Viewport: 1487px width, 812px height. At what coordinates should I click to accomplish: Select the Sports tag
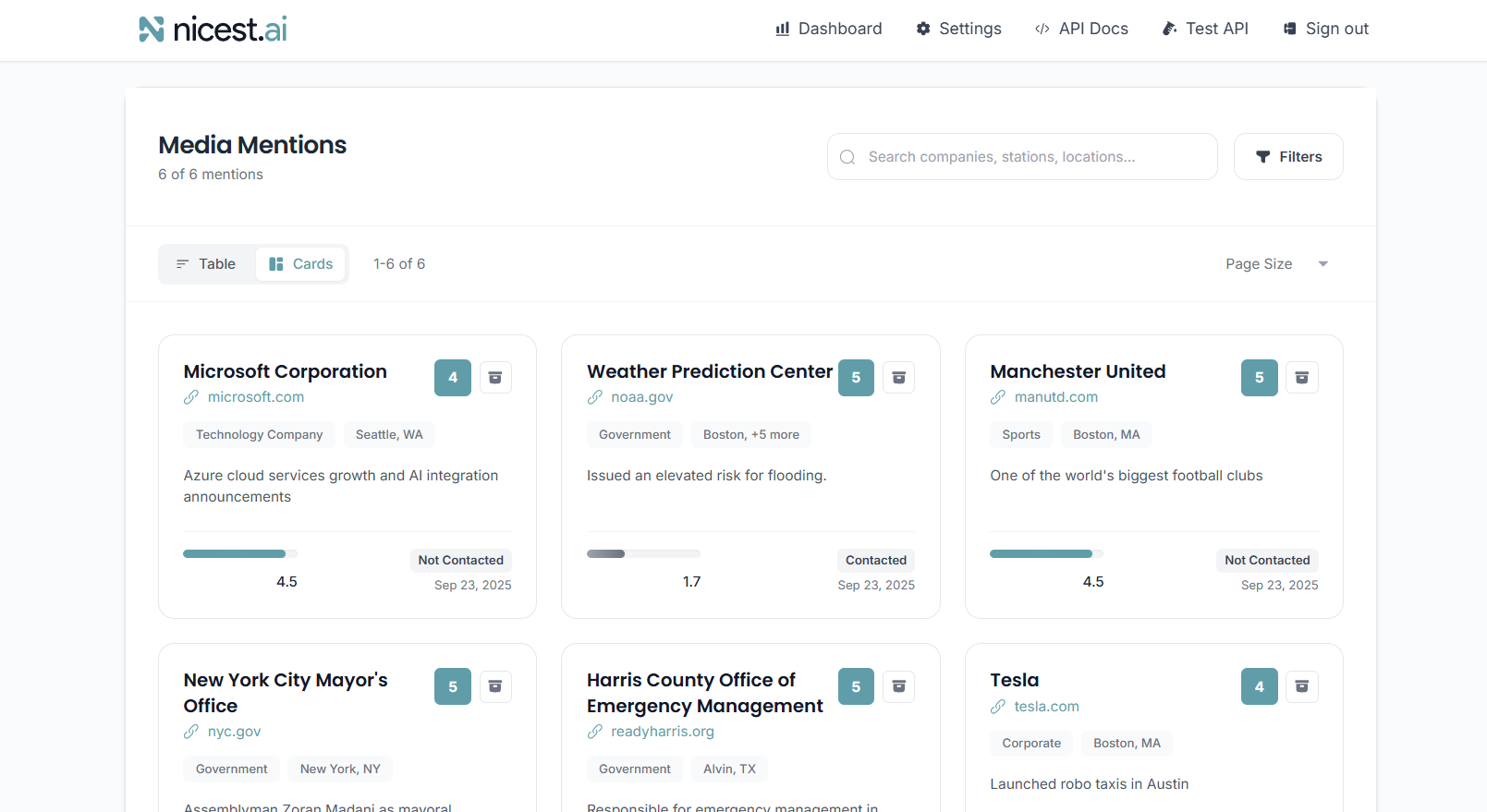coord(1021,435)
